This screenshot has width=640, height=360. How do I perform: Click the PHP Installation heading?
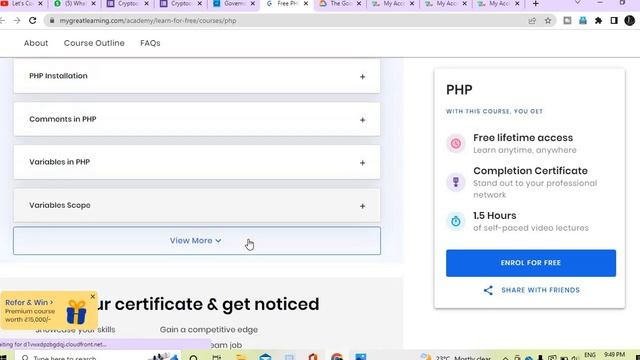(x=58, y=76)
